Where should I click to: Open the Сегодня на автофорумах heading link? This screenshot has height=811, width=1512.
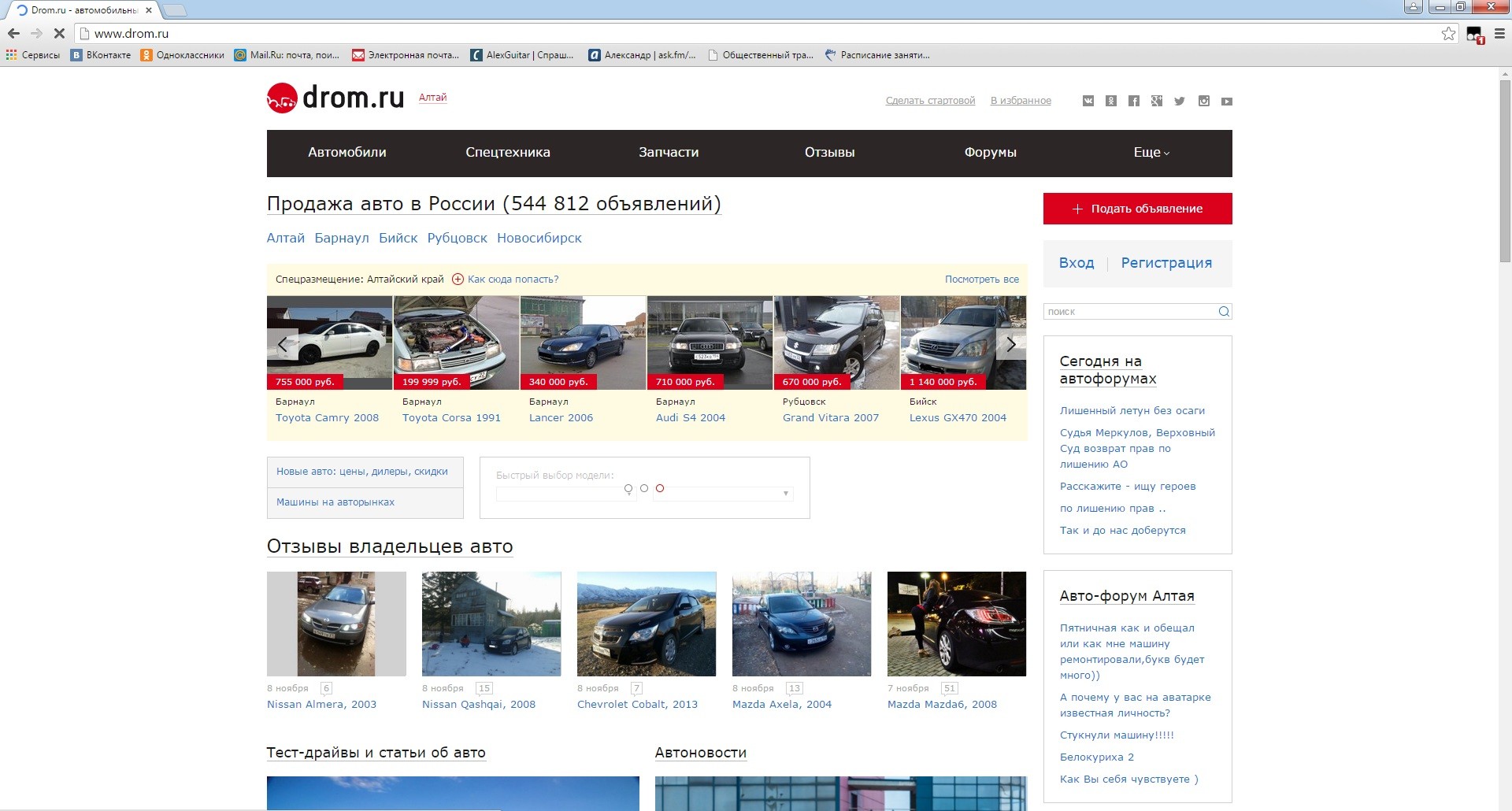click(x=1108, y=370)
